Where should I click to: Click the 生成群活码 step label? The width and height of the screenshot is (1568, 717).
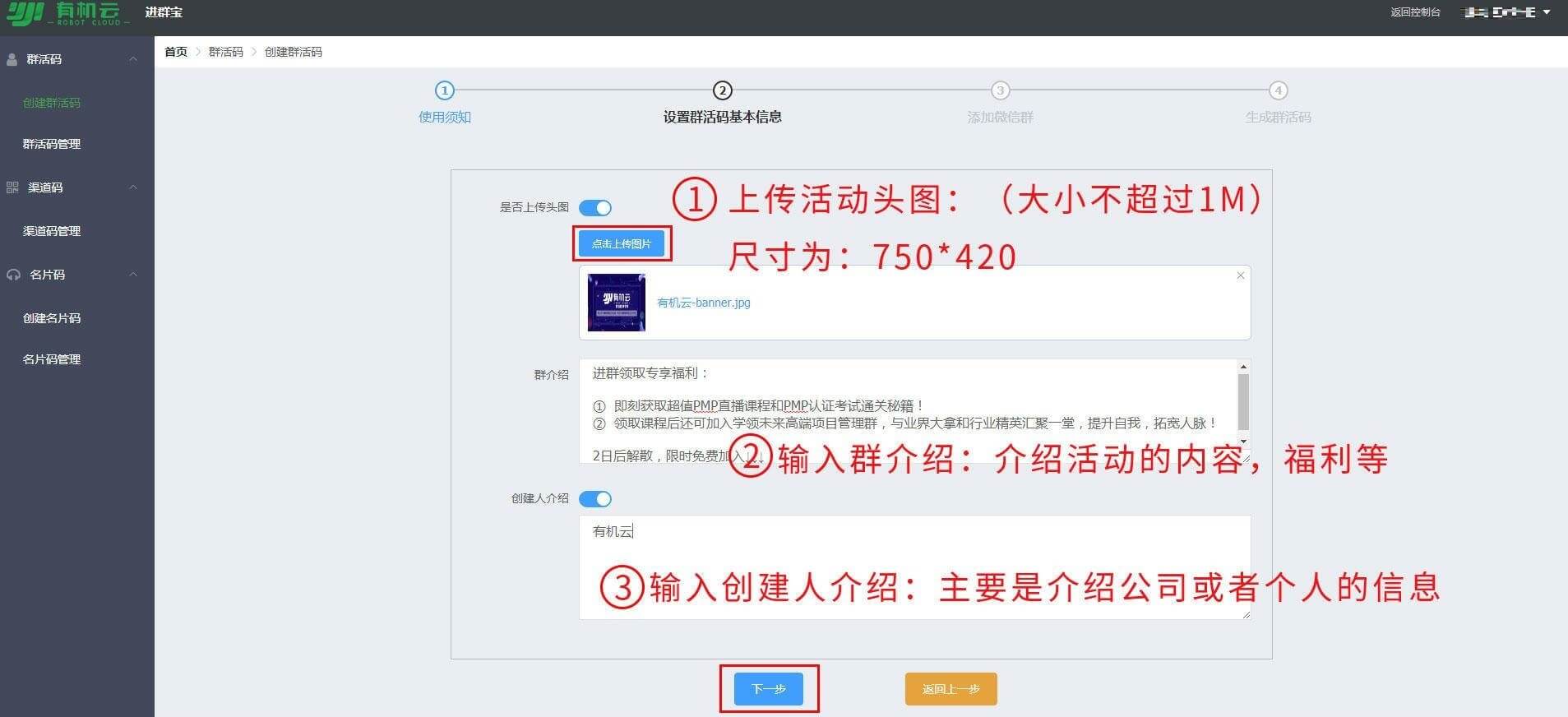[1278, 118]
